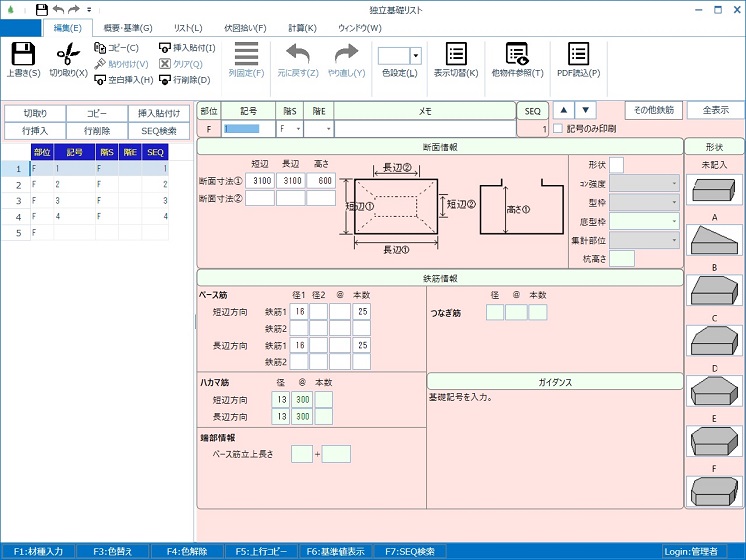
Task: Click F1:材種入力 in the status bar
Action: (38, 551)
